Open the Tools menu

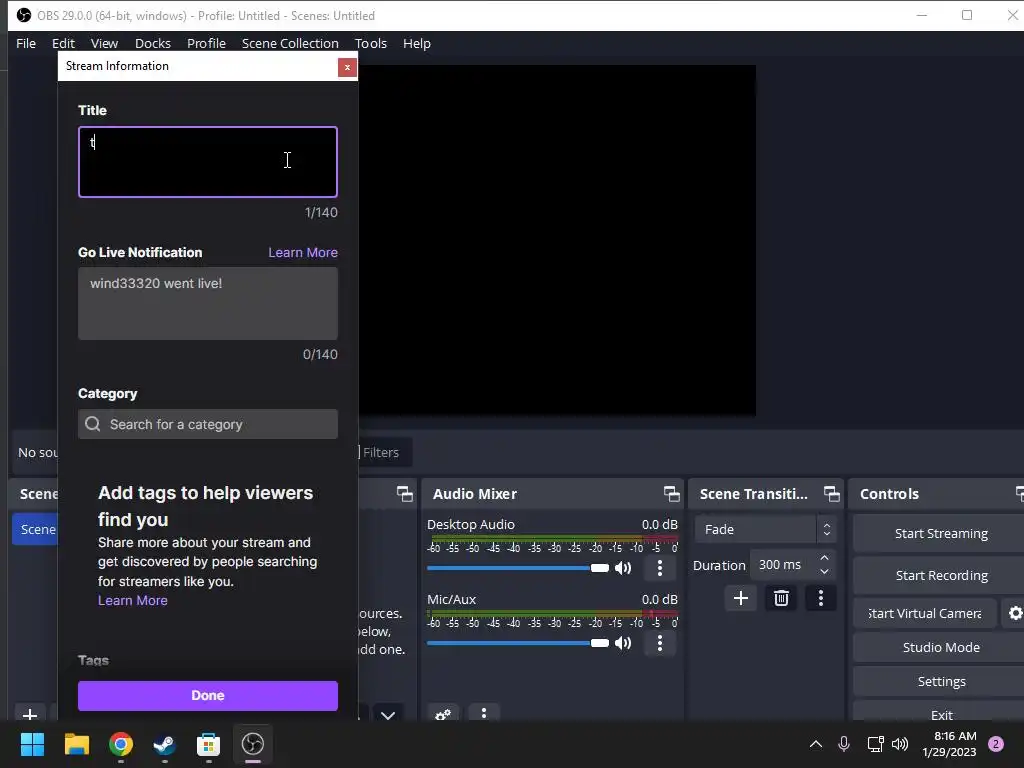[x=371, y=43]
